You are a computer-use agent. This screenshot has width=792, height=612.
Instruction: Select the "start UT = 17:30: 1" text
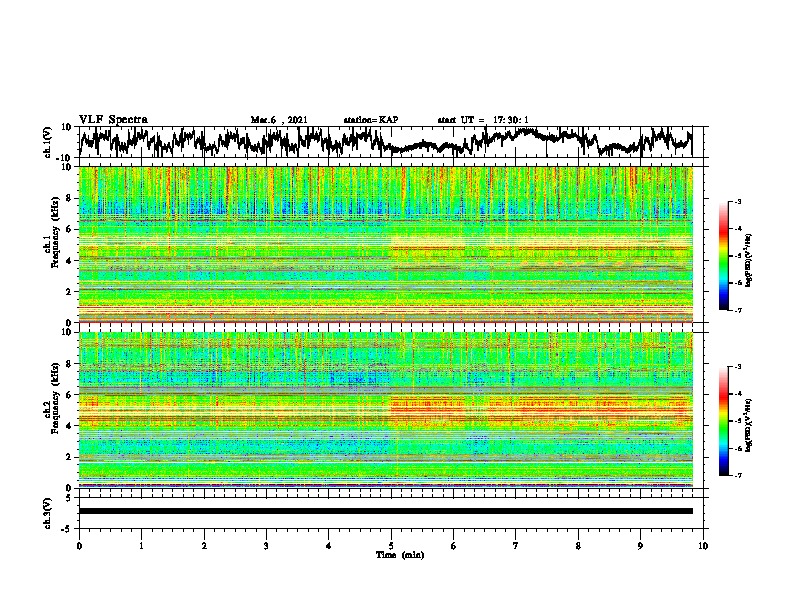[x=483, y=120]
